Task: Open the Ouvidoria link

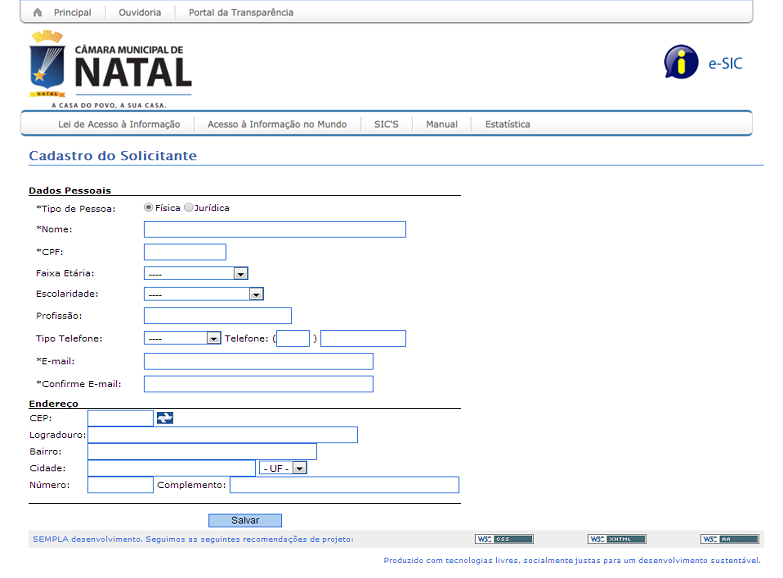Action: pyautogui.click(x=139, y=13)
